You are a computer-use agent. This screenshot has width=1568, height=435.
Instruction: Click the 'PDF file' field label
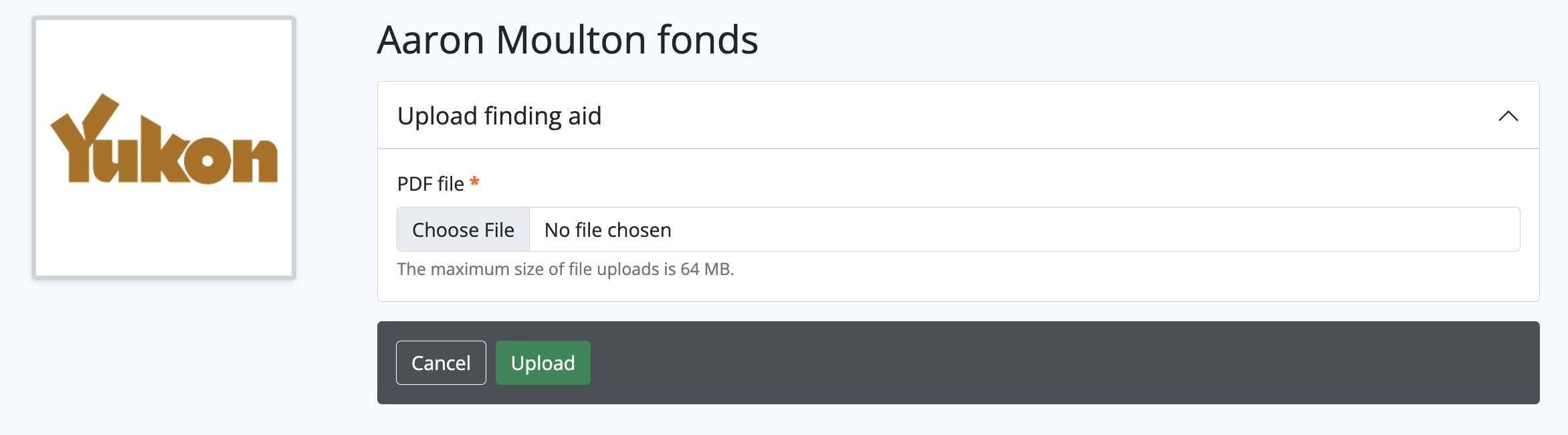(x=430, y=184)
